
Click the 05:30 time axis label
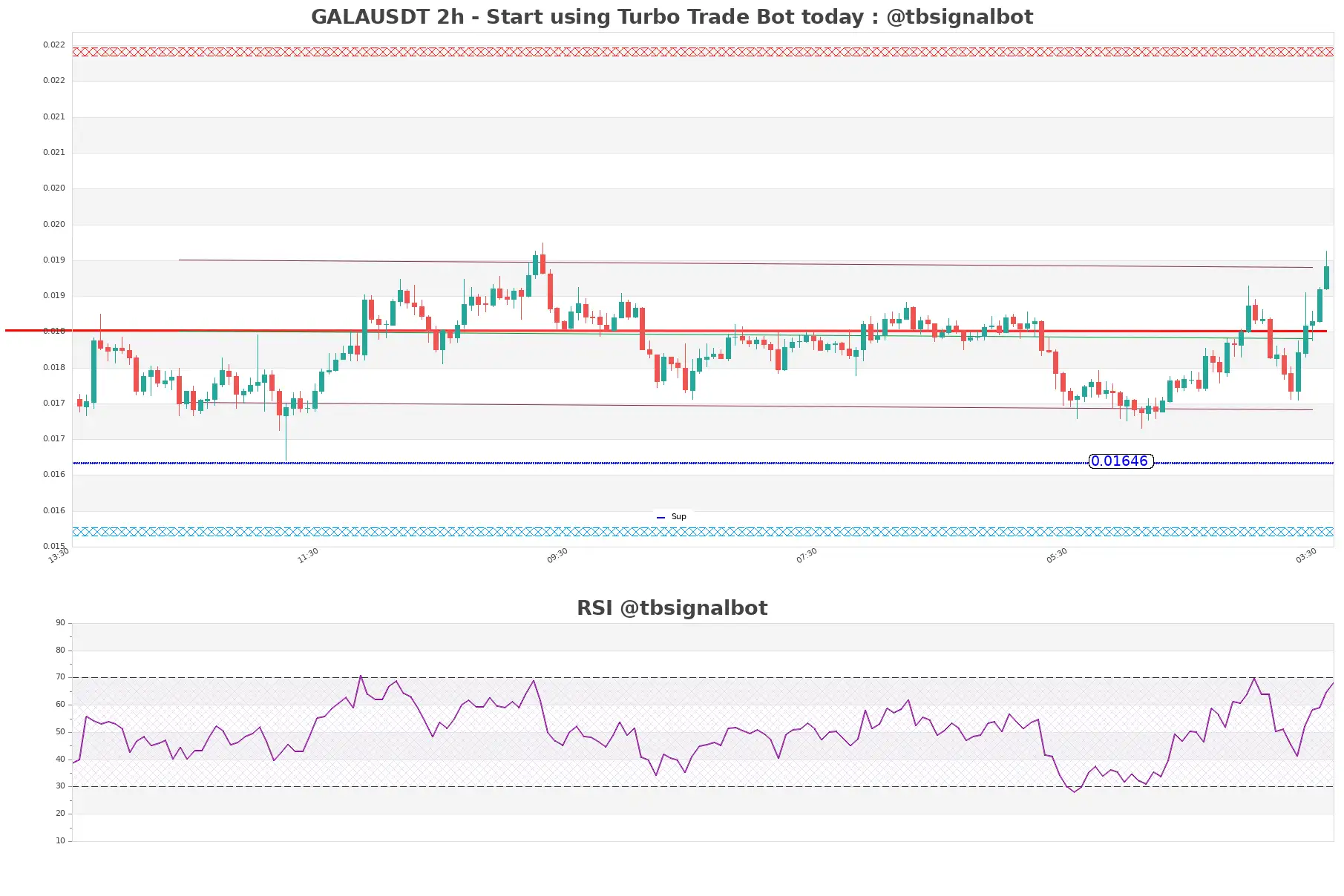point(1057,556)
